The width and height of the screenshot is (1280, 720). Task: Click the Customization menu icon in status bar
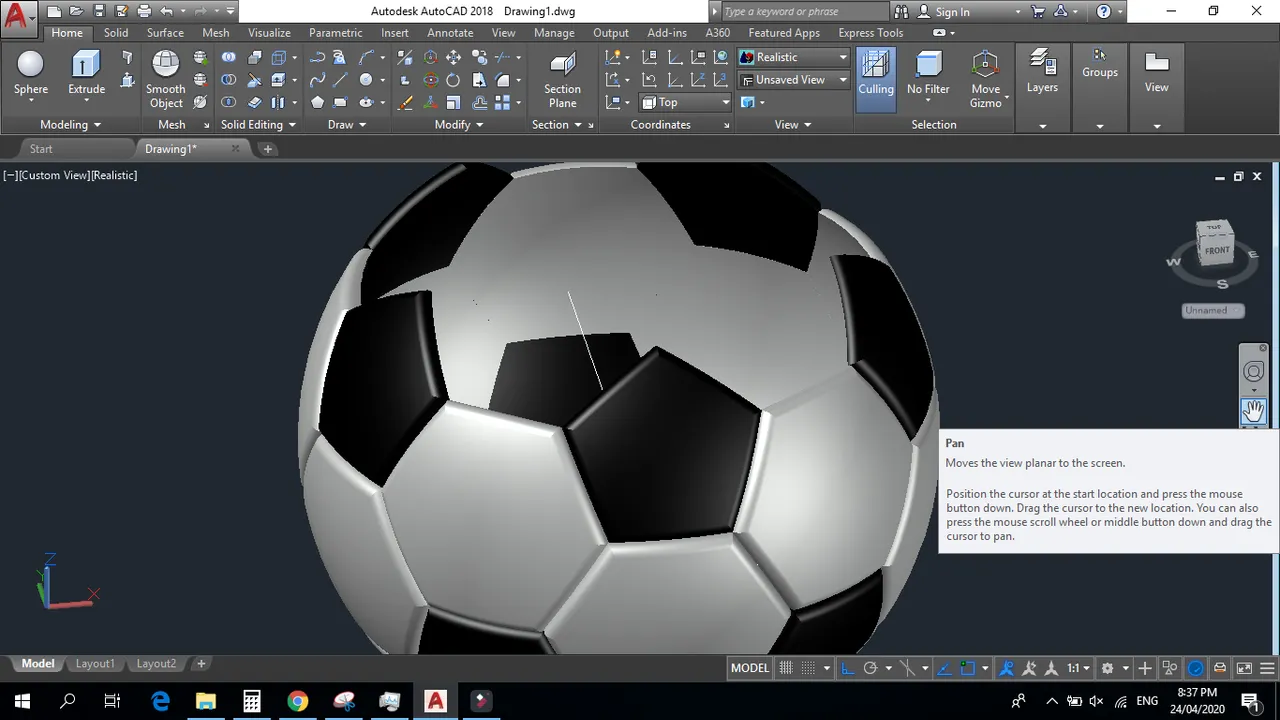(x=1268, y=668)
